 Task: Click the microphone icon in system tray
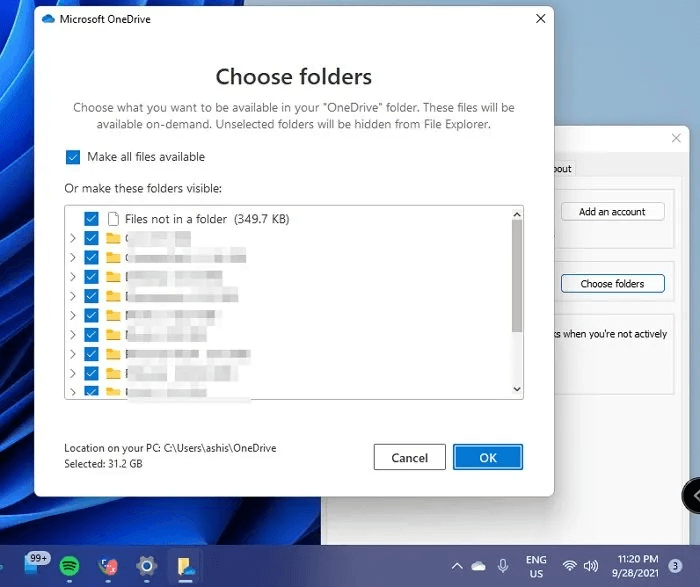pyautogui.click(x=503, y=565)
